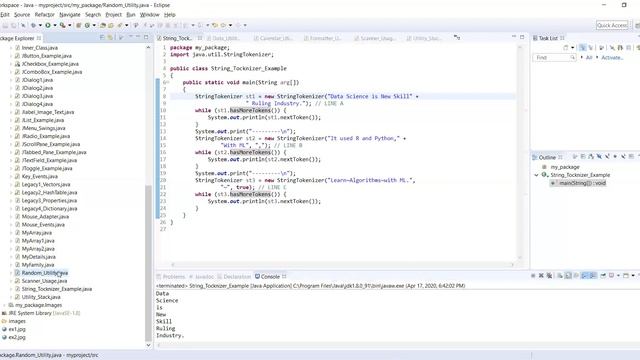Toggle Hide Non-Public Members in the Outline toolbar
The width and height of the screenshot is (640, 360).
(615, 157)
